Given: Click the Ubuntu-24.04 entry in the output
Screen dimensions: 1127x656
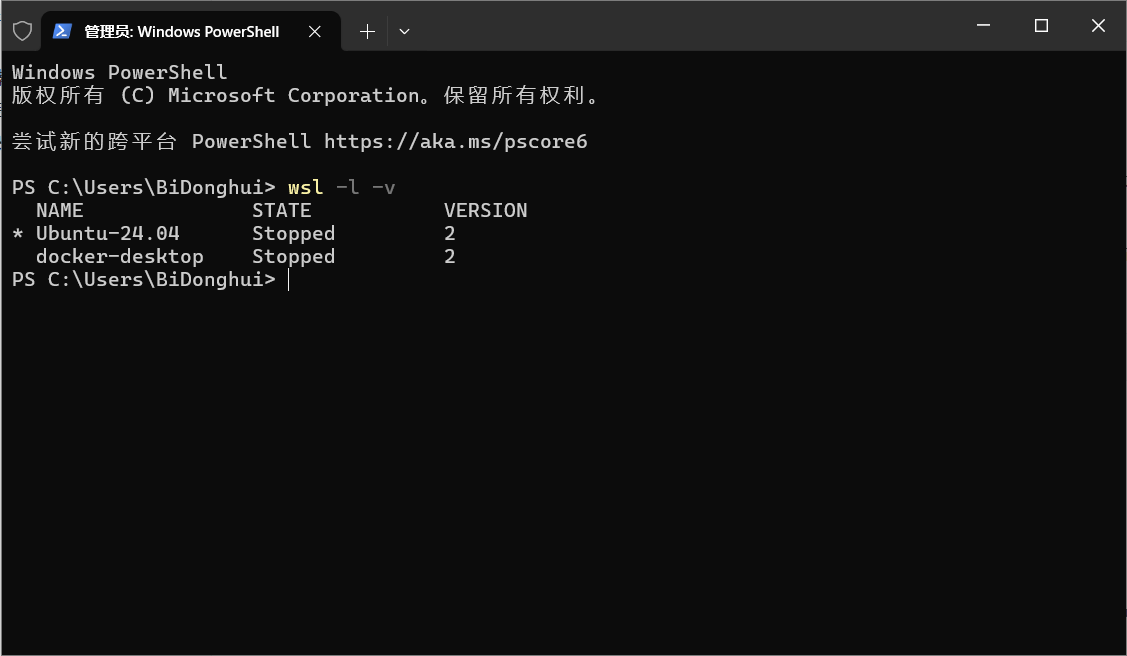Looking at the screenshot, I should pyautogui.click(x=106, y=233).
